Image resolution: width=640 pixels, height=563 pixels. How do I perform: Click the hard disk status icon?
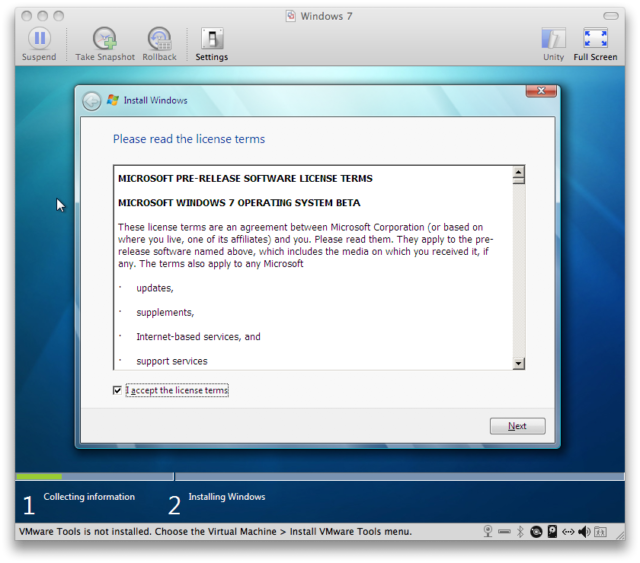click(x=552, y=531)
